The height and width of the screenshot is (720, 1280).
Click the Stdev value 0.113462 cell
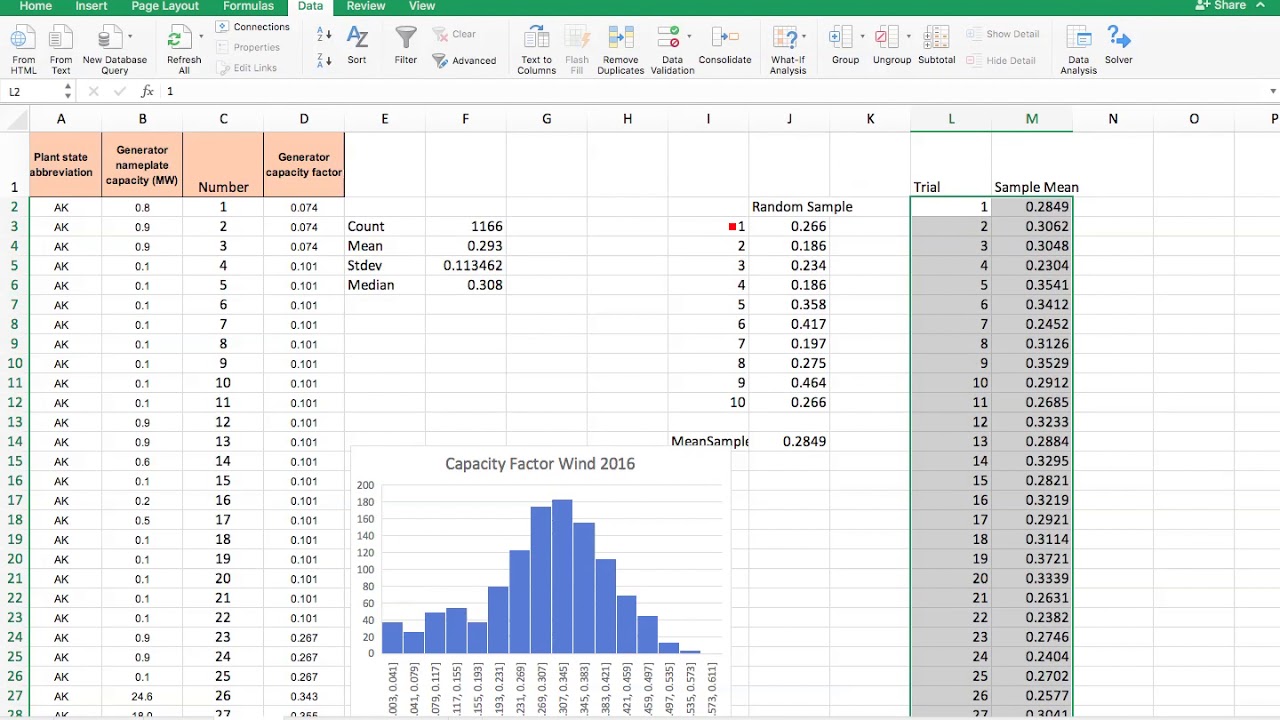pyautogui.click(x=465, y=265)
